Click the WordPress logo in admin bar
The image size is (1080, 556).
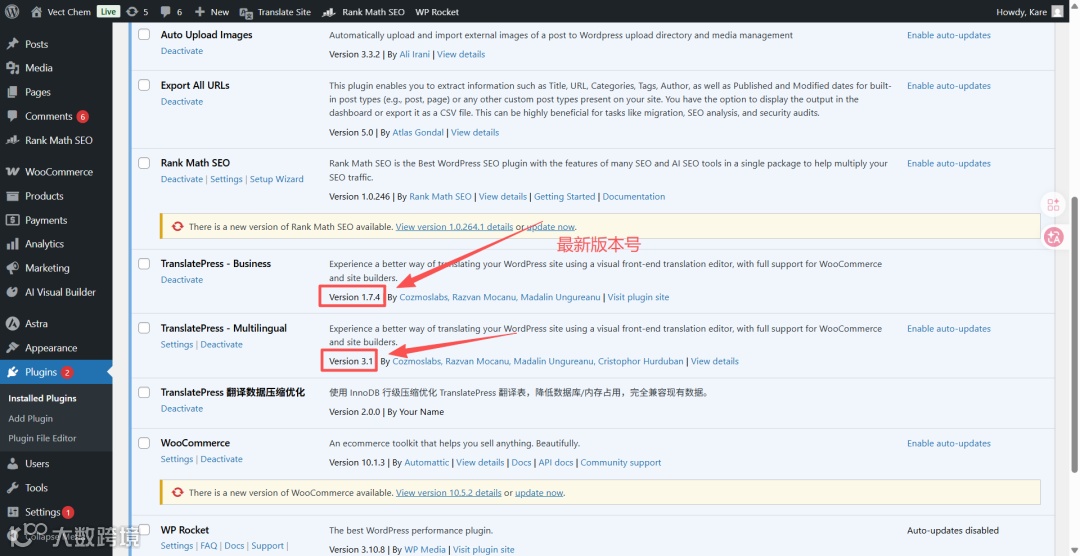coord(12,12)
